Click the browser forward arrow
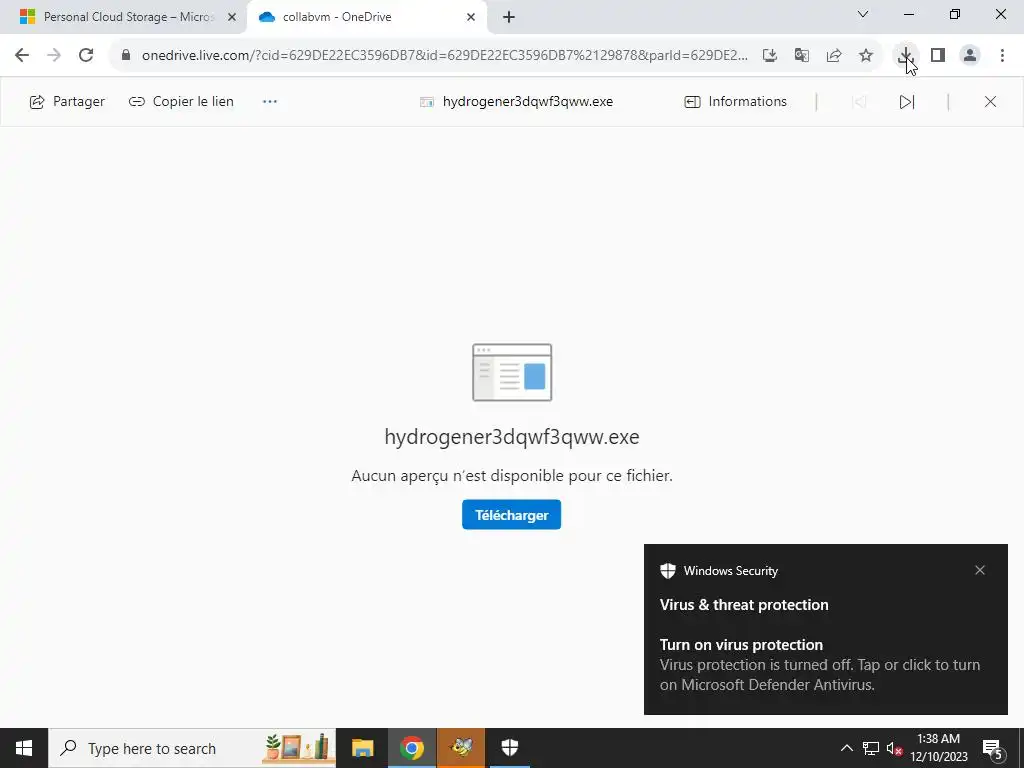This screenshot has height=768, width=1024. point(54,56)
